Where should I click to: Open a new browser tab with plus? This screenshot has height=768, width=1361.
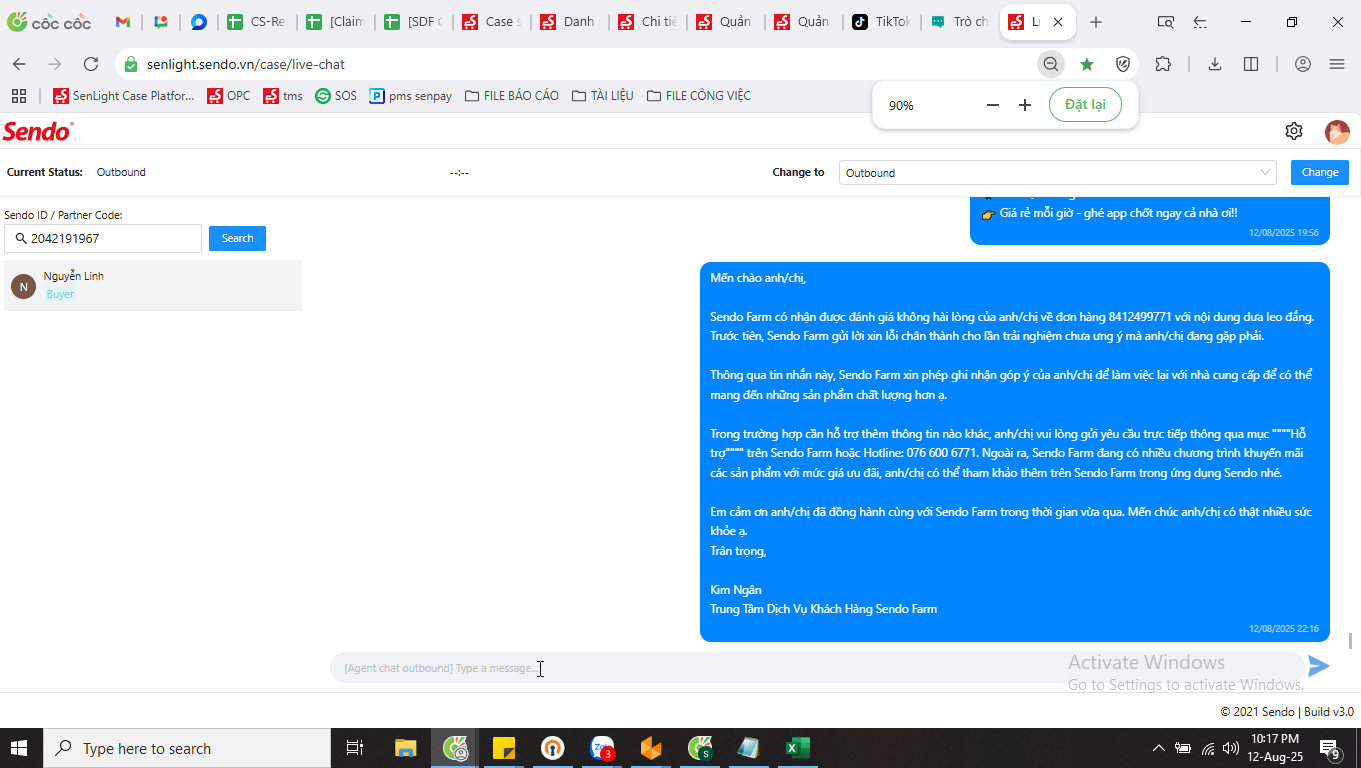coord(1096,22)
